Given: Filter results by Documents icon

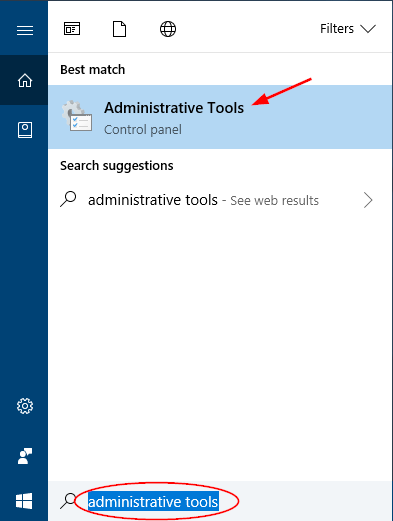Looking at the screenshot, I should point(119,29).
